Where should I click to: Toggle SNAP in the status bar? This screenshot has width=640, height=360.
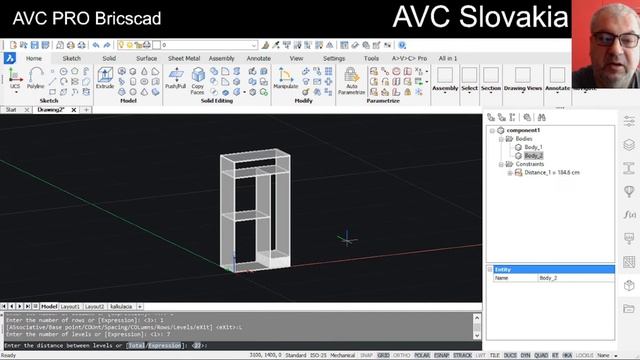click(x=367, y=356)
